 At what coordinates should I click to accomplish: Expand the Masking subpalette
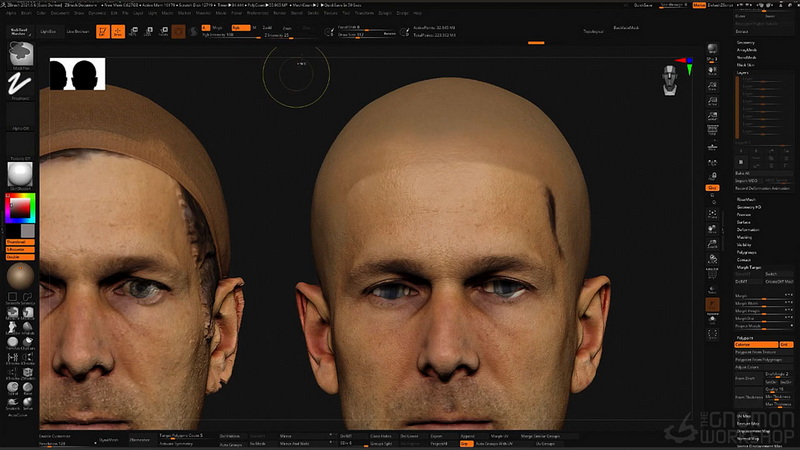coord(744,237)
